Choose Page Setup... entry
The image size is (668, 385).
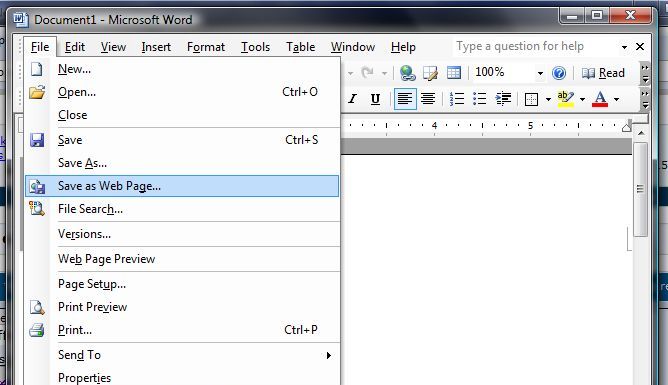click(182, 284)
